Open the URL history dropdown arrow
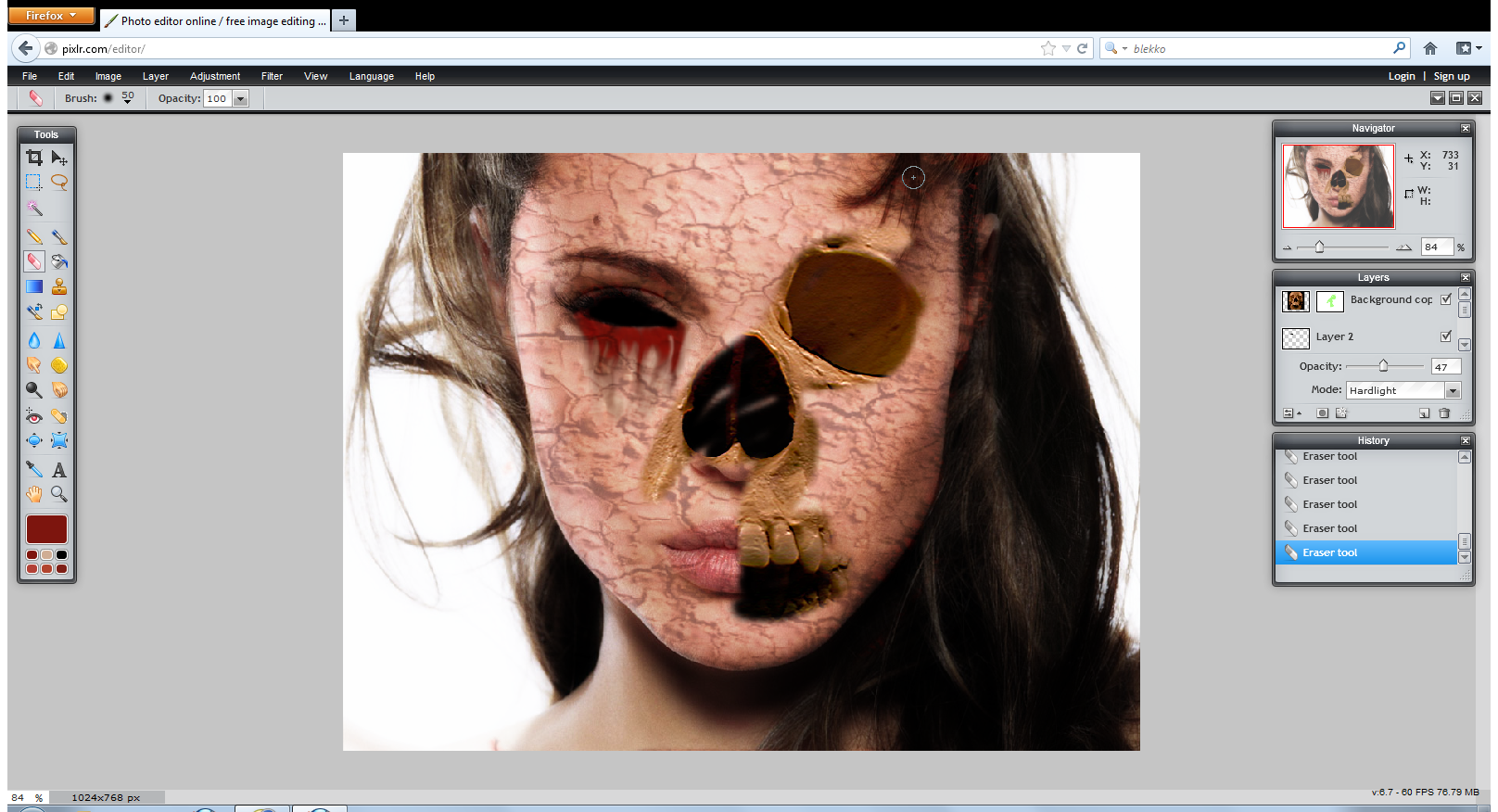 (1066, 48)
